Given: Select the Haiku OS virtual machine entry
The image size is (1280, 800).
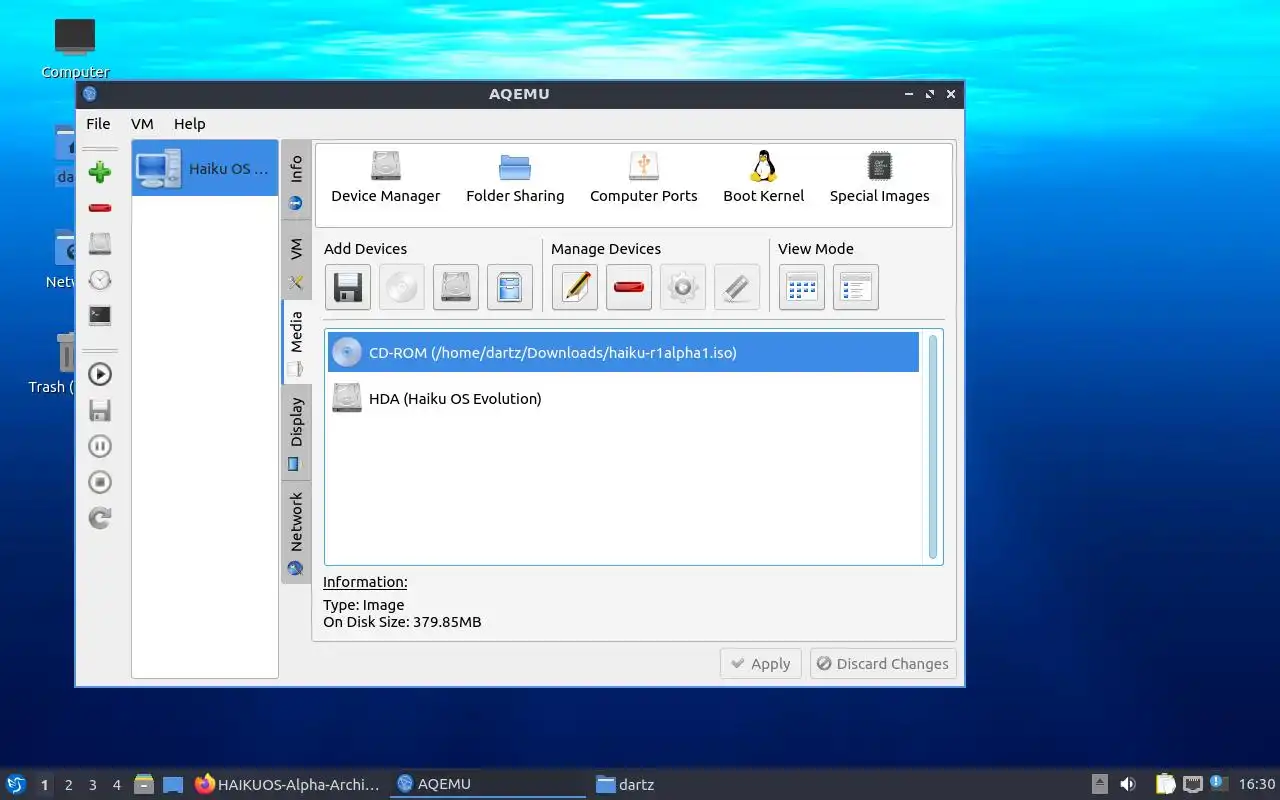Looking at the screenshot, I should coord(205,168).
